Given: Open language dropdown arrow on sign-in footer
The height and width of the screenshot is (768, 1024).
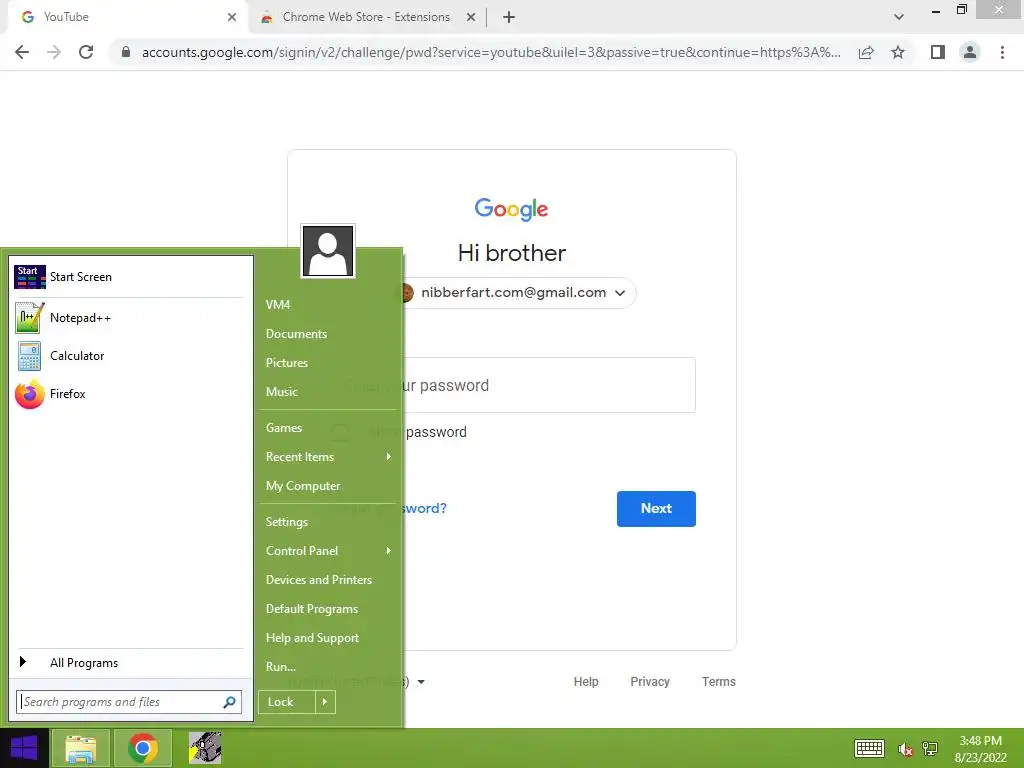Looking at the screenshot, I should click(421, 682).
